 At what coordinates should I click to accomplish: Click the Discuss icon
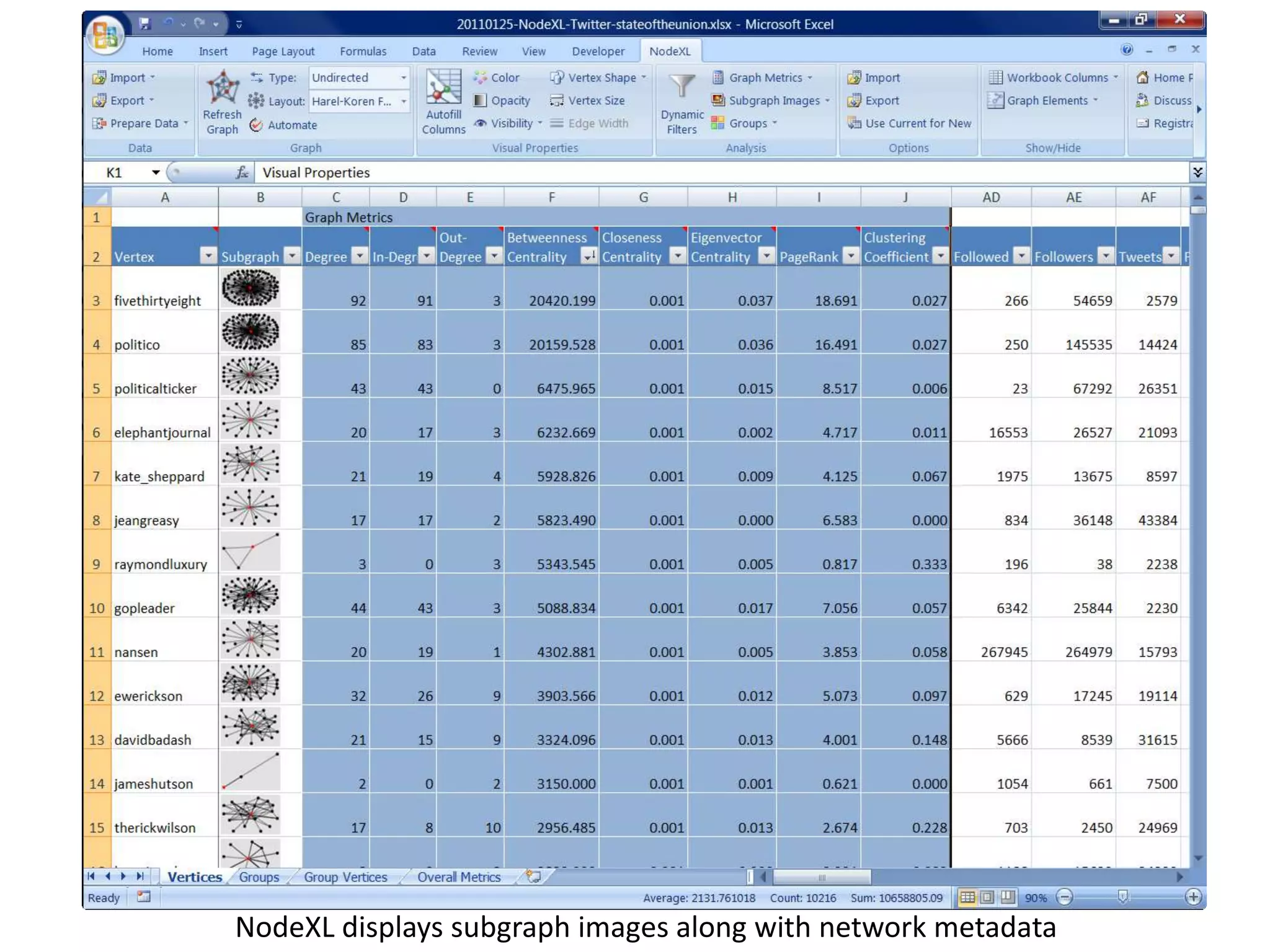point(1142,100)
